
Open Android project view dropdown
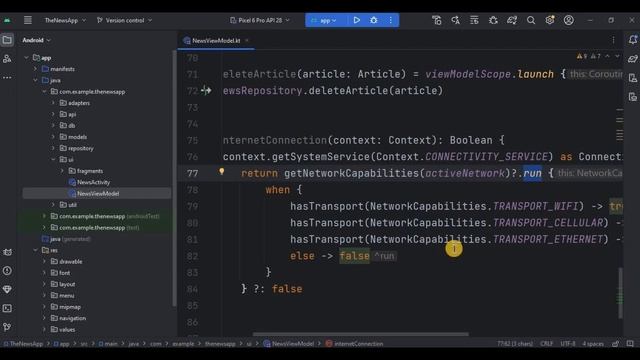click(x=36, y=40)
